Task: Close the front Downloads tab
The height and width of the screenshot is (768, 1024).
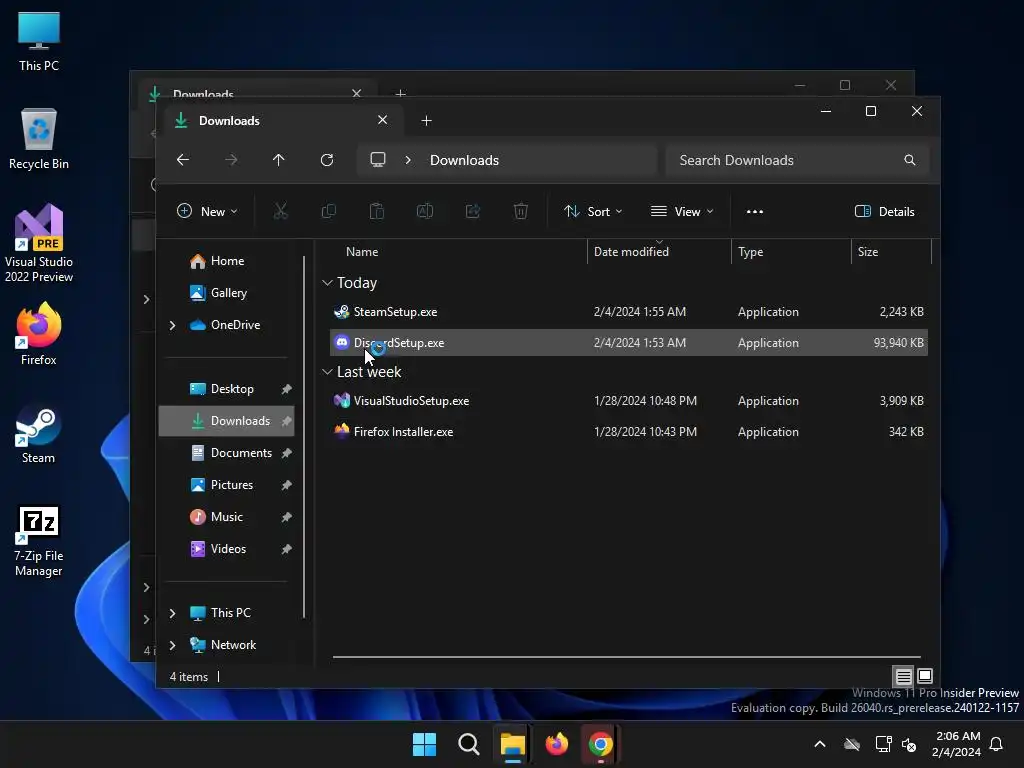Action: click(x=383, y=120)
